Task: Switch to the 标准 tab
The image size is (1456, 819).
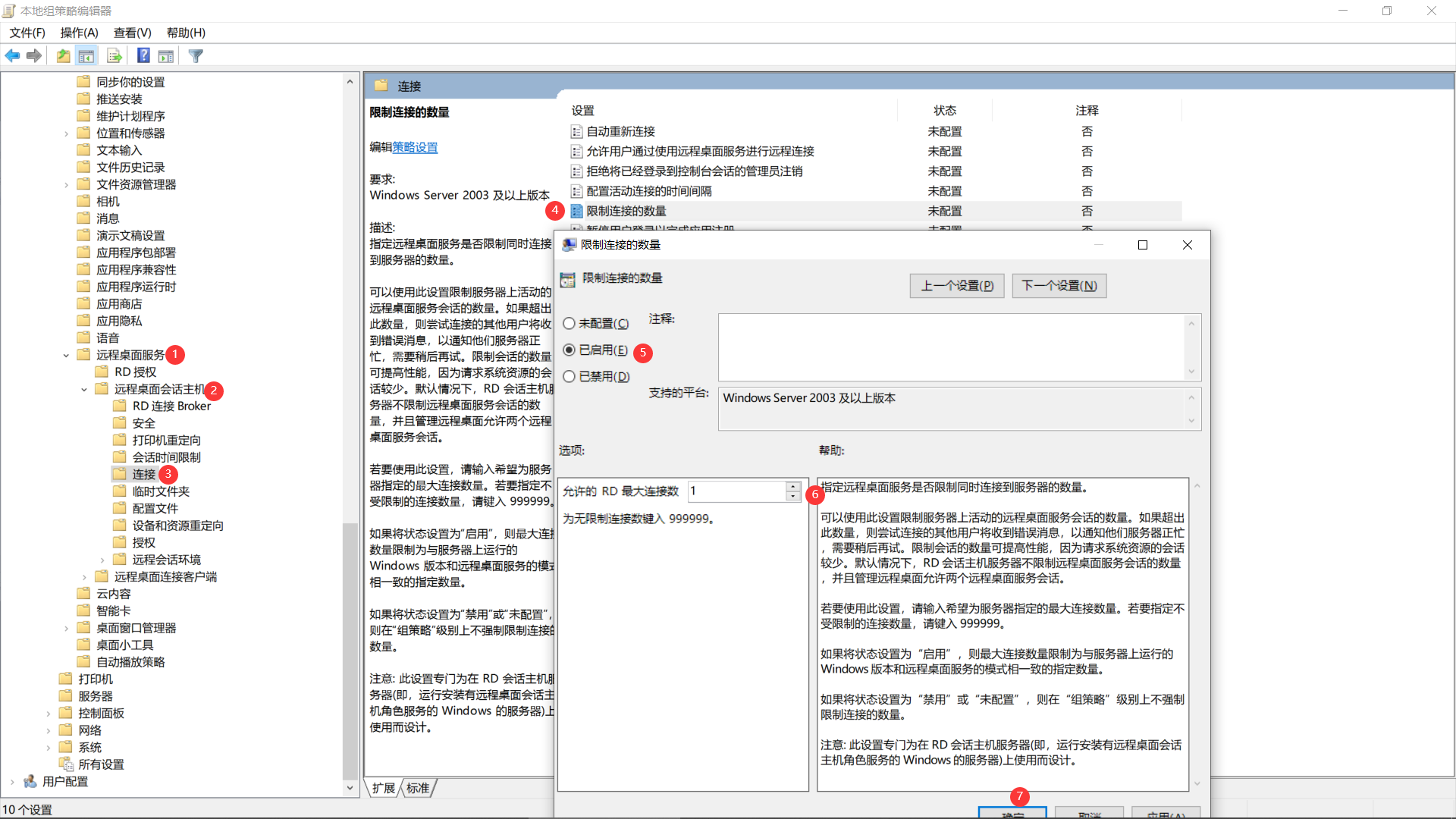Action: 418,788
